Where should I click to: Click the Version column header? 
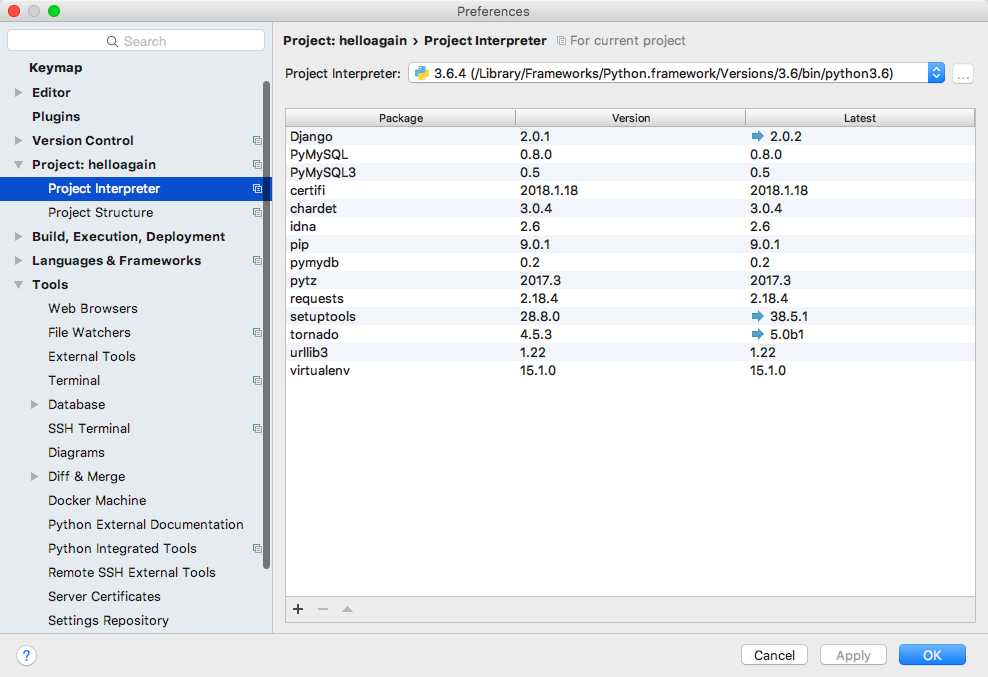tap(630, 118)
